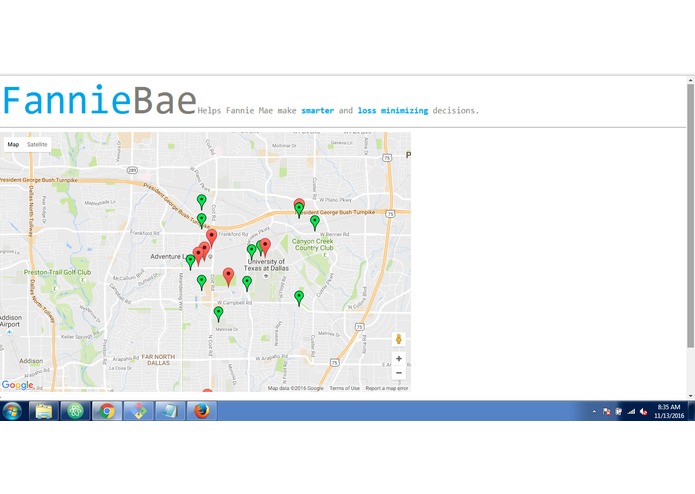Image resolution: width=695 pixels, height=494 pixels.
Task: Click the green marker touching the Adventure L label
Action: [x=191, y=261]
